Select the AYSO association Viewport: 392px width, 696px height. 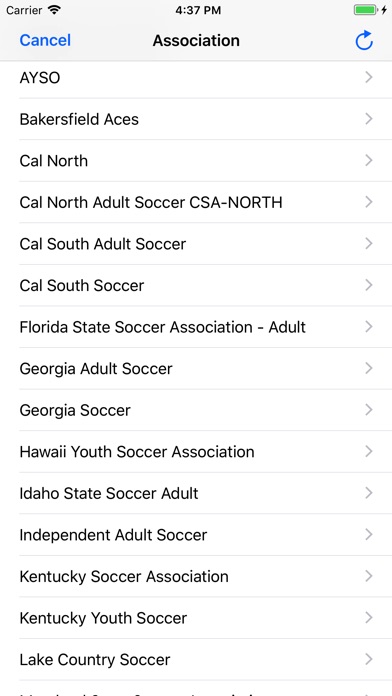(x=196, y=78)
